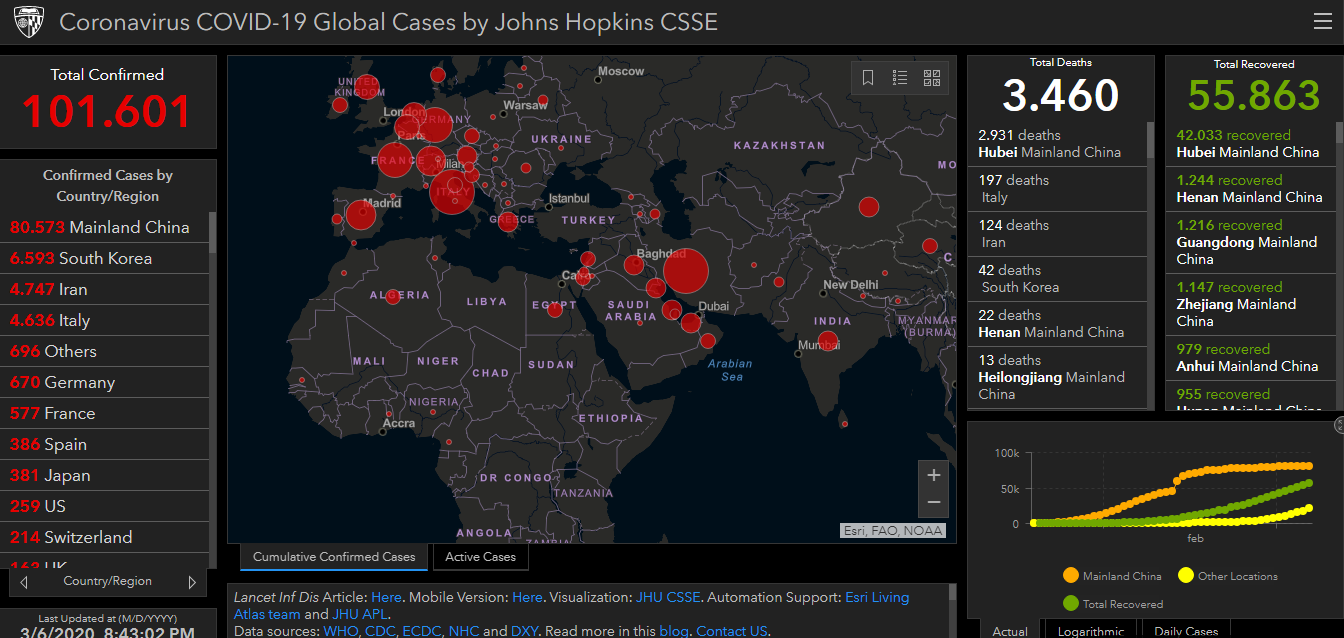Image resolution: width=1344 pixels, height=638 pixels.
Task: Select Iran with 4.747 cases
Action: [104, 289]
